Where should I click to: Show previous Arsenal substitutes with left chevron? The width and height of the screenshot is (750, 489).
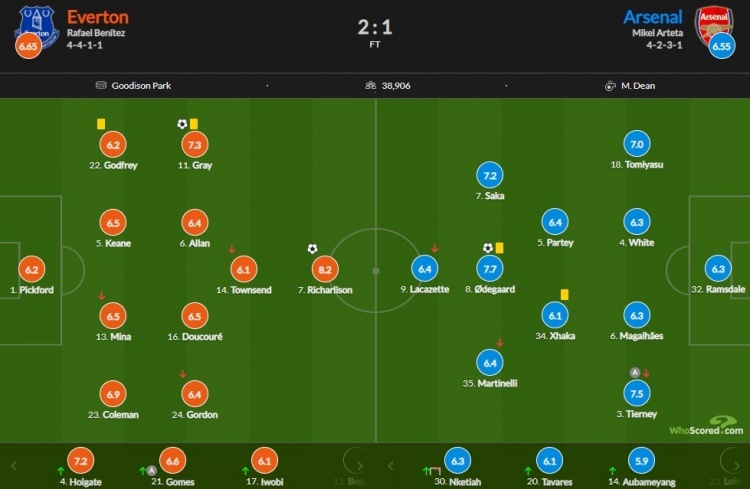point(390,466)
